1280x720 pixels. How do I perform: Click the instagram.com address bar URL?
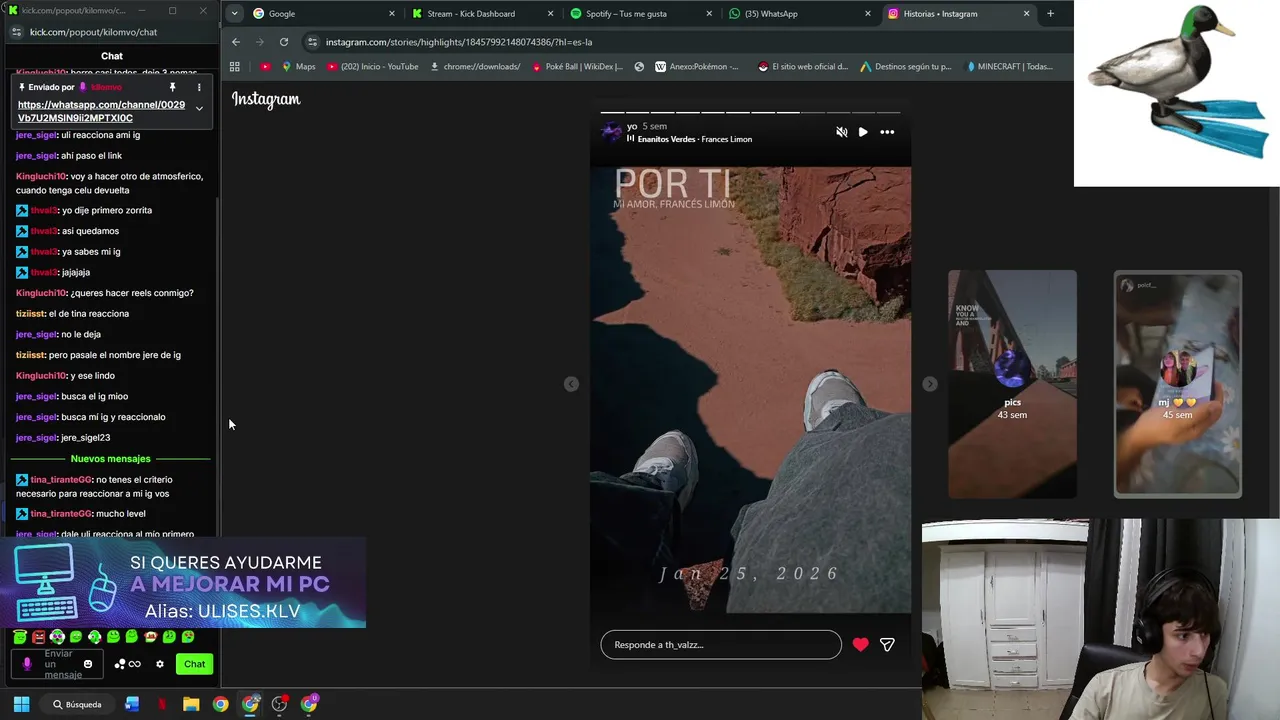click(x=459, y=42)
